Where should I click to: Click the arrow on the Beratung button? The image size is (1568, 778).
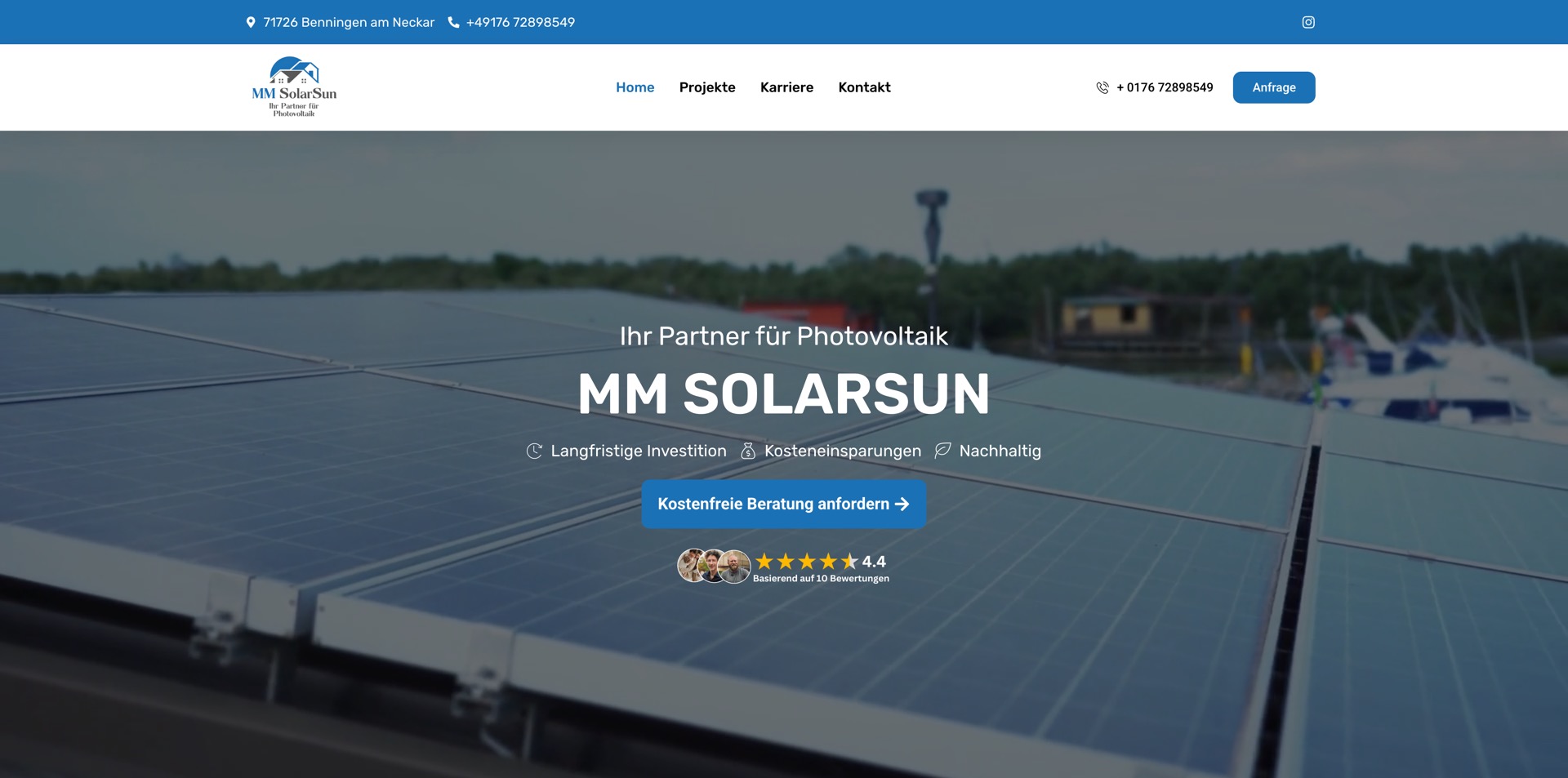pos(902,505)
